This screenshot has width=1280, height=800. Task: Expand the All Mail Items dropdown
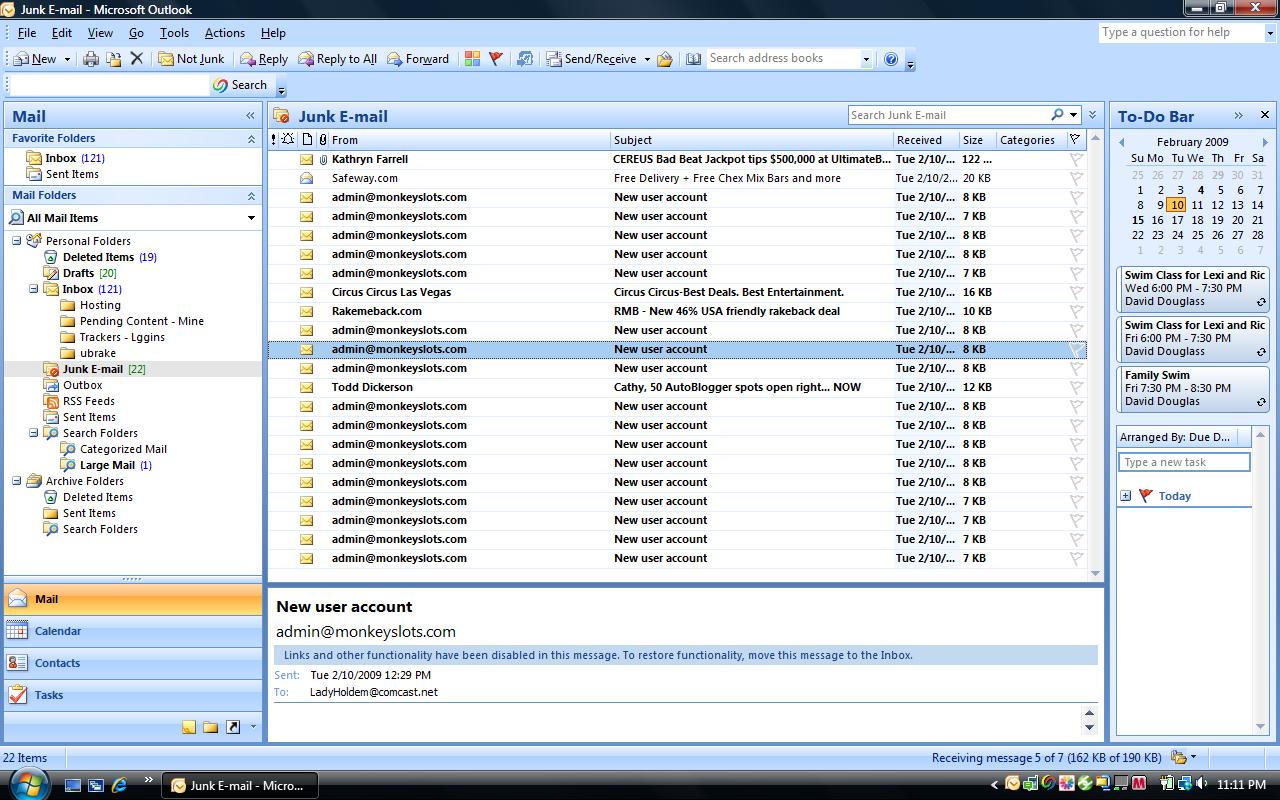[x=251, y=218]
